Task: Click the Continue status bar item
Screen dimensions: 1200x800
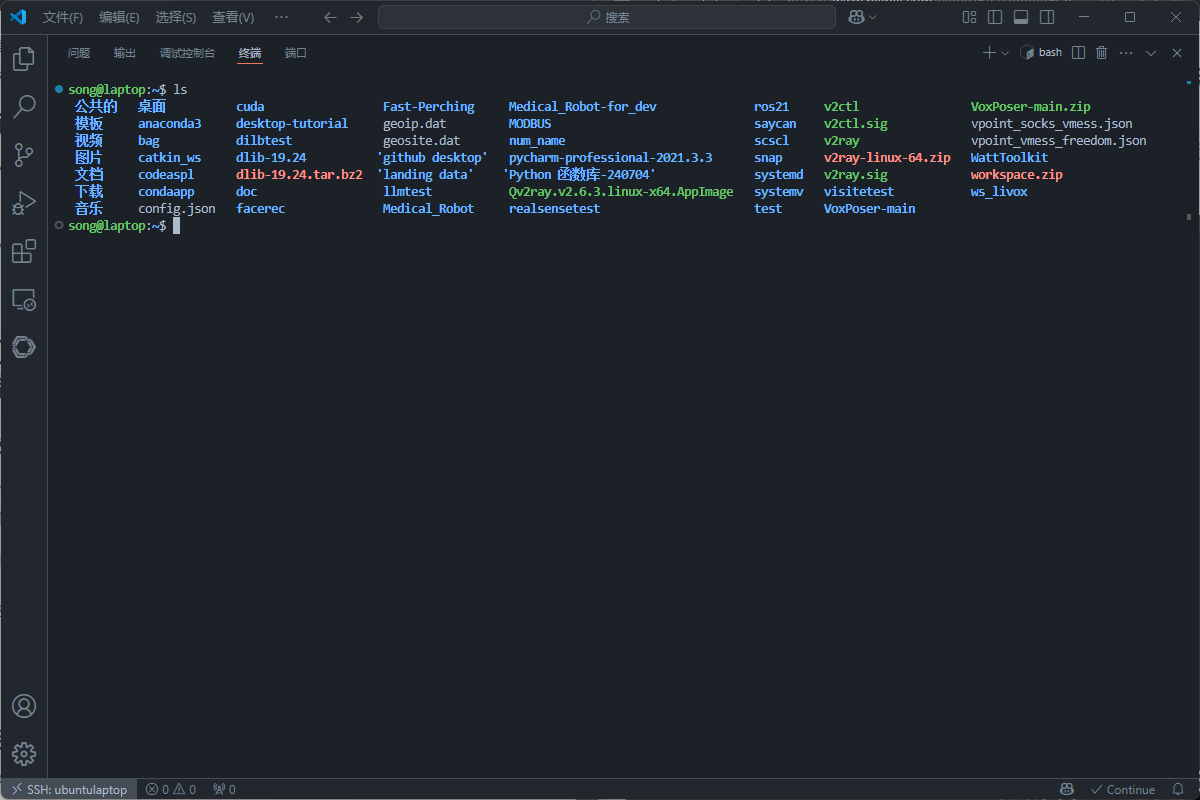Action: 1123,789
